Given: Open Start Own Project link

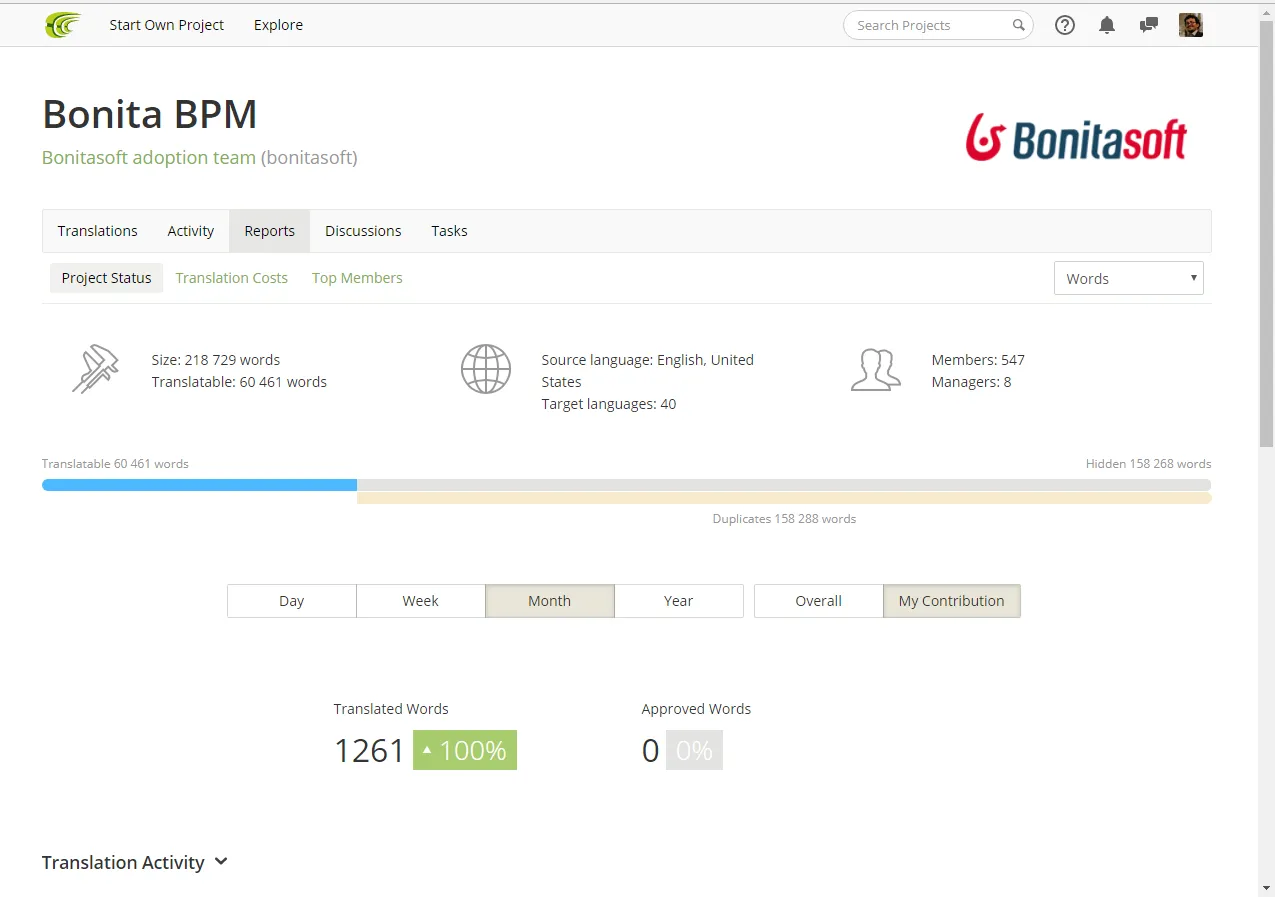Looking at the screenshot, I should coord(167,25).
